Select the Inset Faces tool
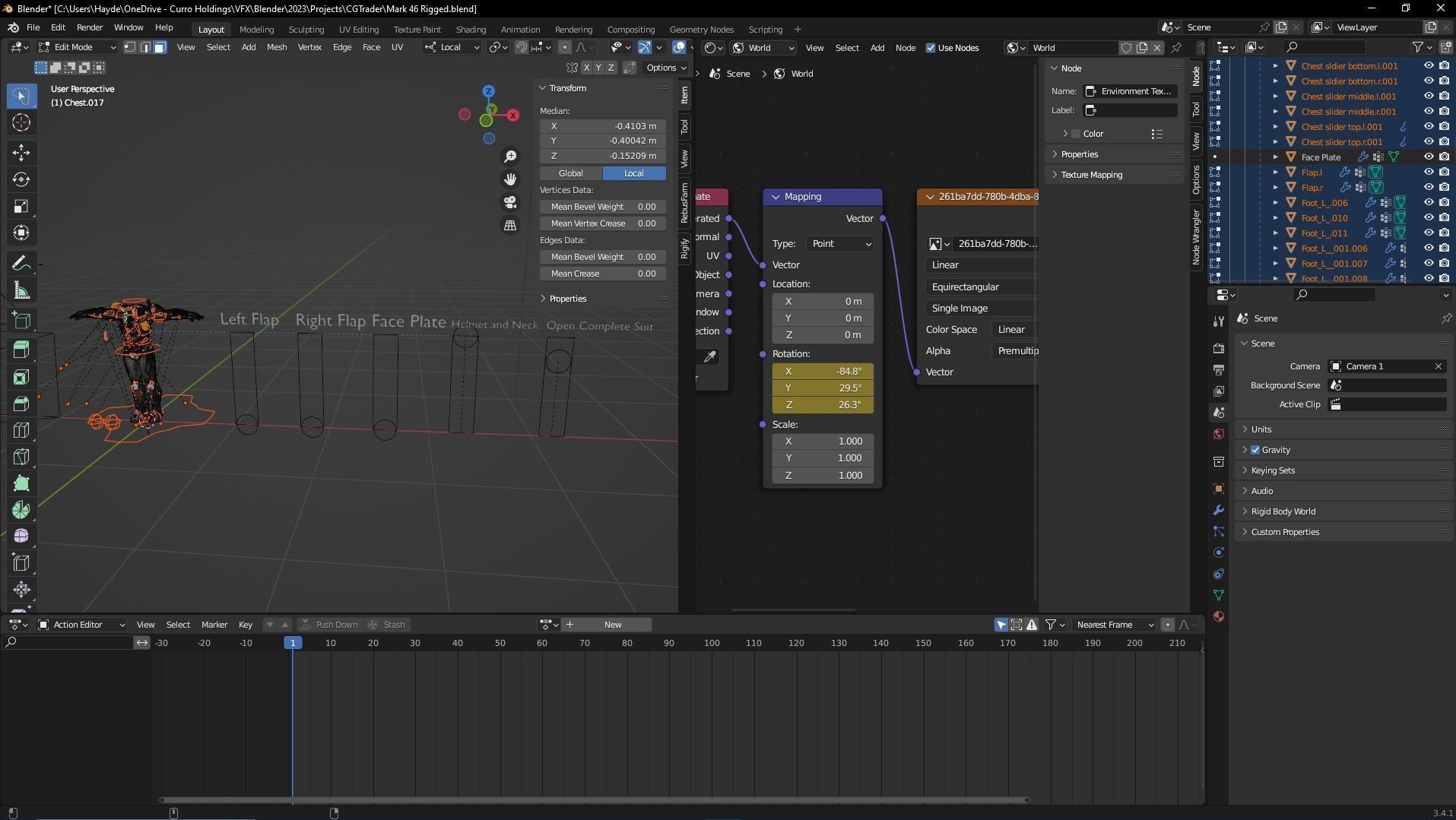 click(21, 377)
